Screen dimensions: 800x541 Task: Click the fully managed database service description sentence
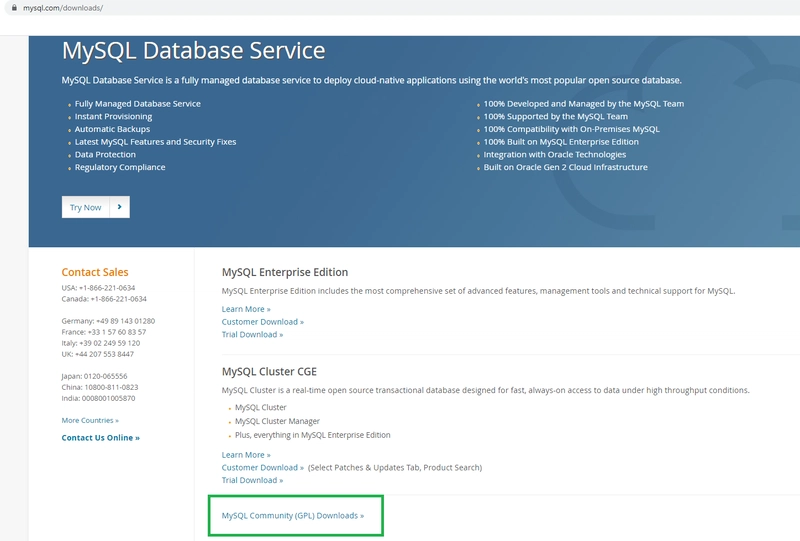click(x=371, y=81)
